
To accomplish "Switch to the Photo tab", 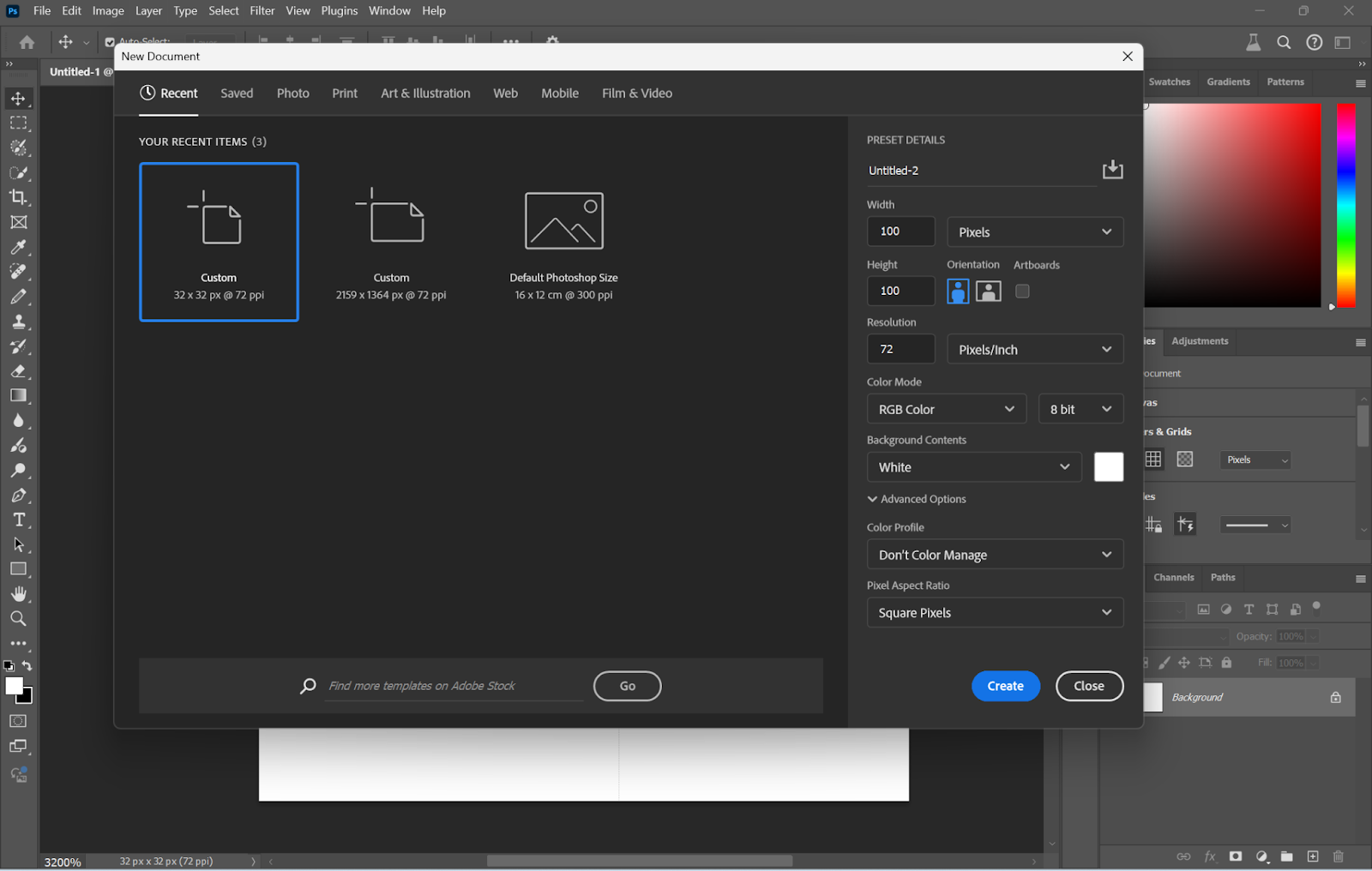I will click(x=292, y=93).
